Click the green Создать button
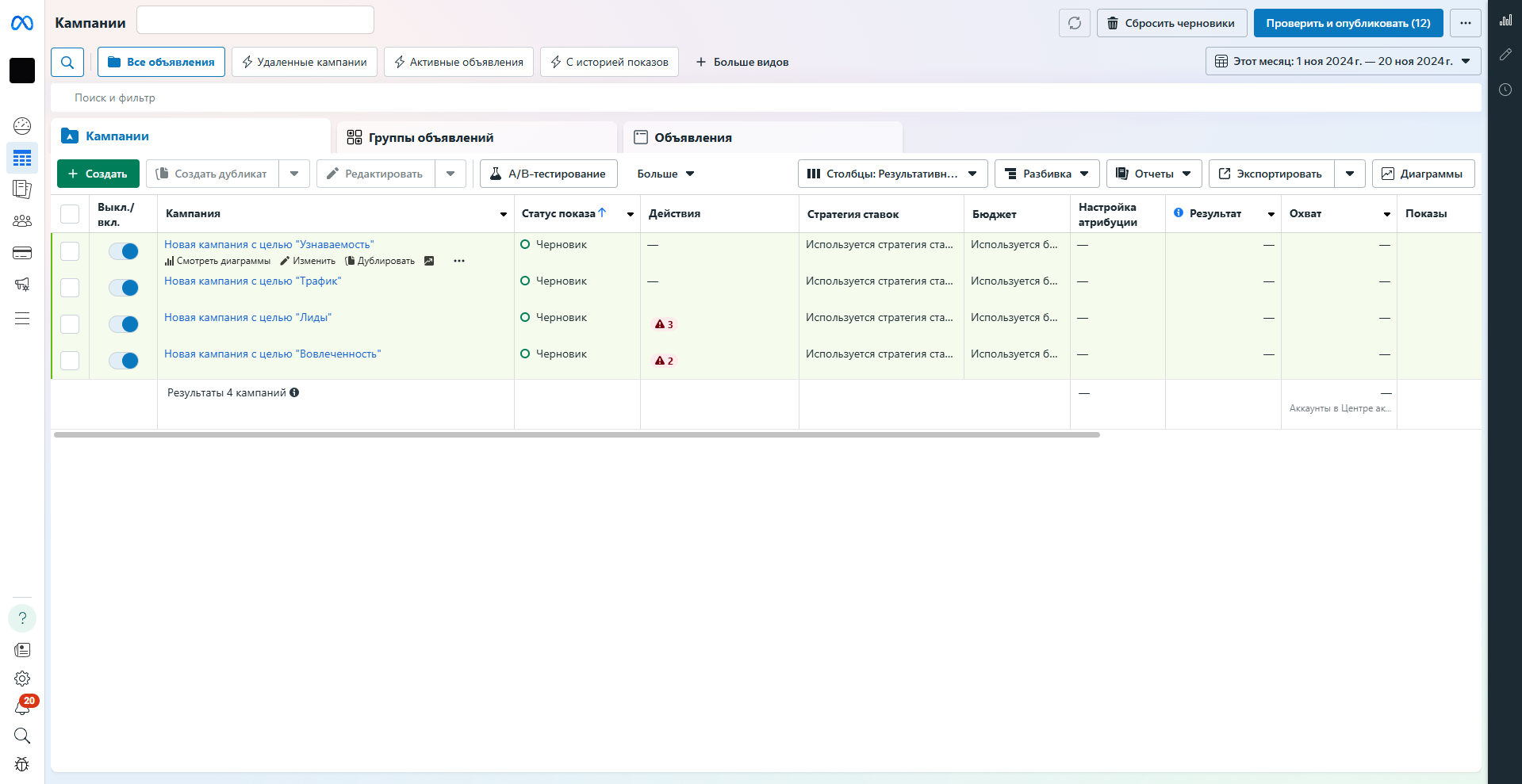Screen dimensions: 1522x784 [x=98, y=174]
